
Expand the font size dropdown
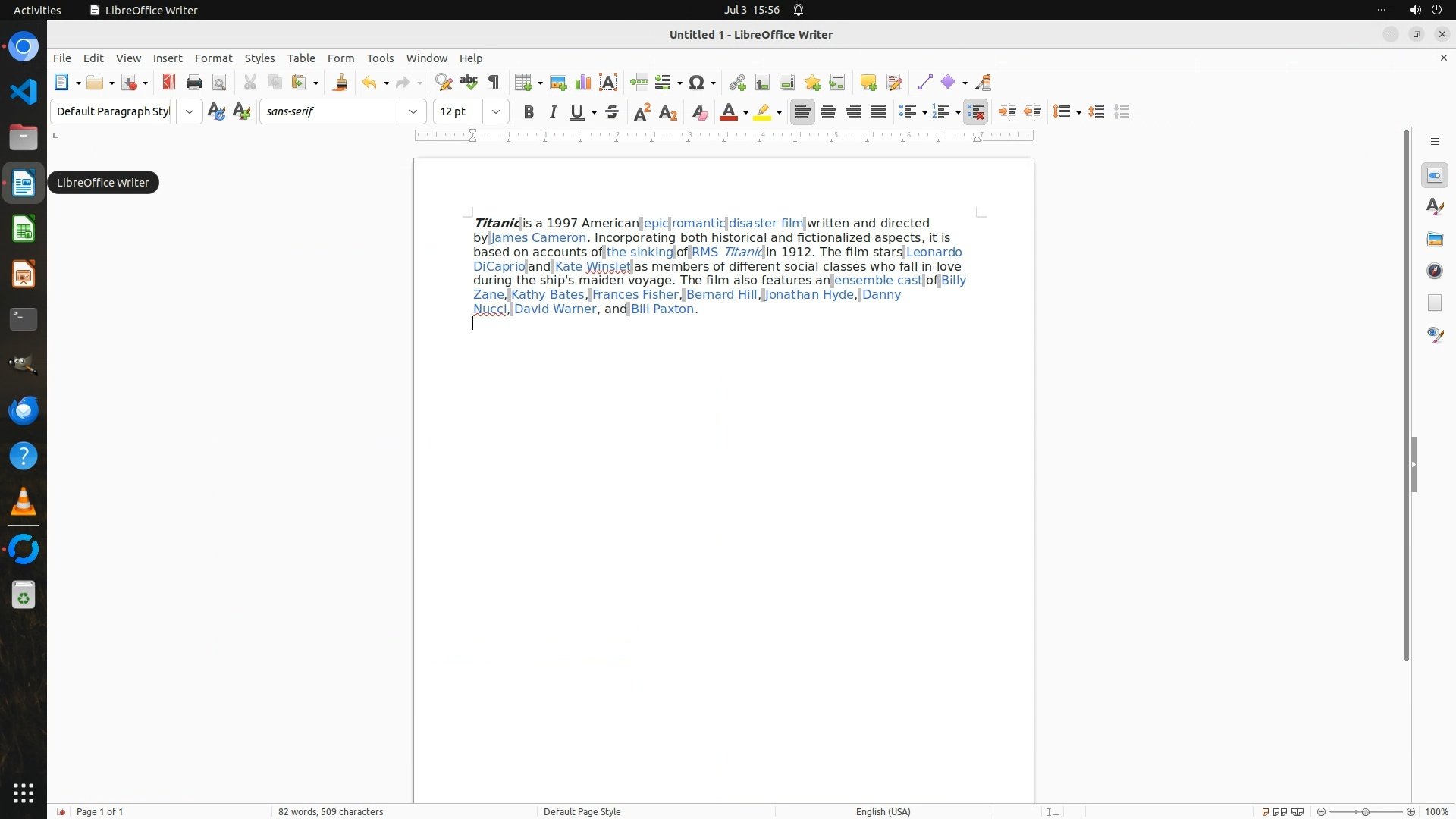click(496, 112)
